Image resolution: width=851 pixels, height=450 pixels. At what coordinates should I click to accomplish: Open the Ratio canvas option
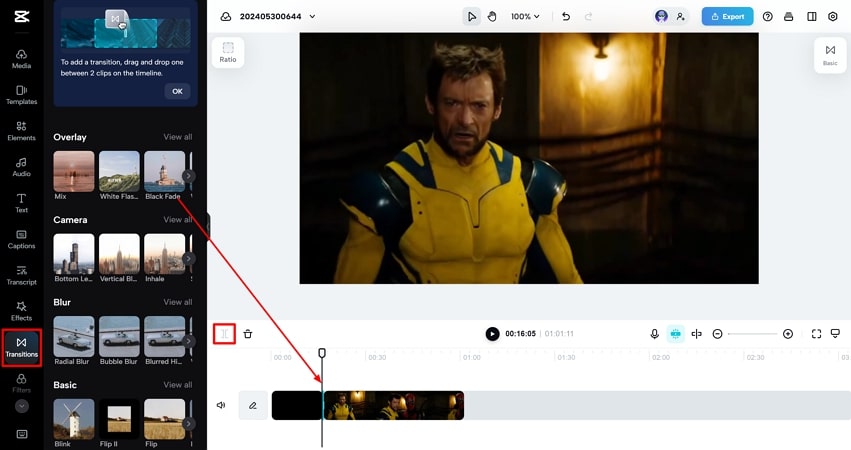228,52
